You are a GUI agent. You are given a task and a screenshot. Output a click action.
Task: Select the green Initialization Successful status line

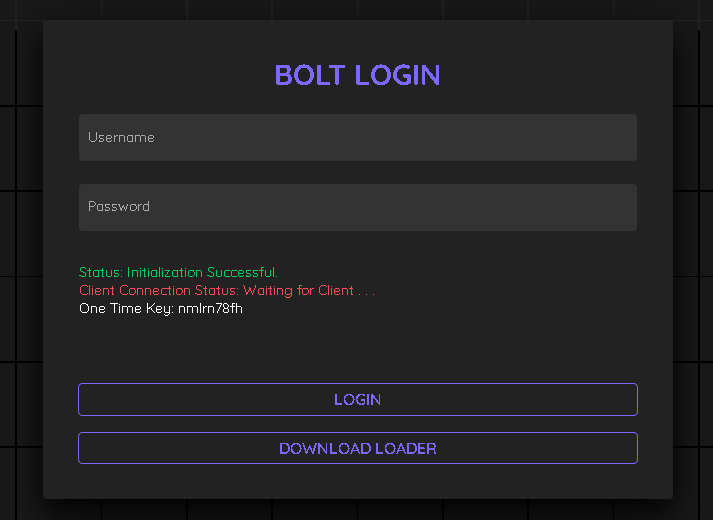178,272
